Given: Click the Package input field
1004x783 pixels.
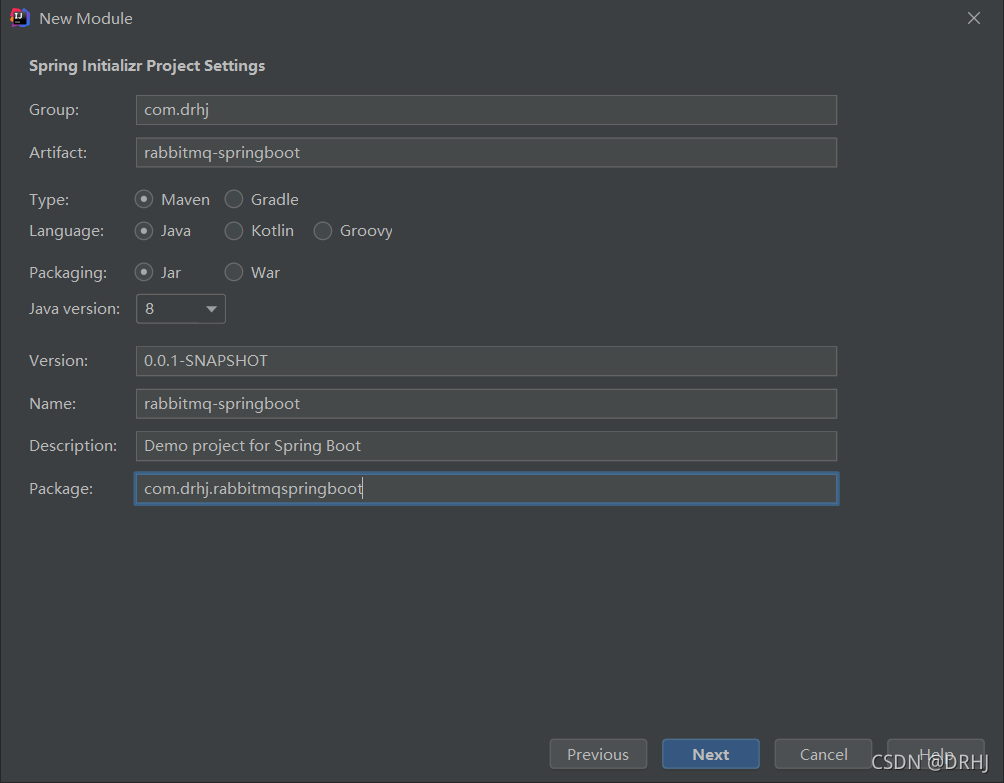Looking at the screenshot, I should [x=486, y=488].
